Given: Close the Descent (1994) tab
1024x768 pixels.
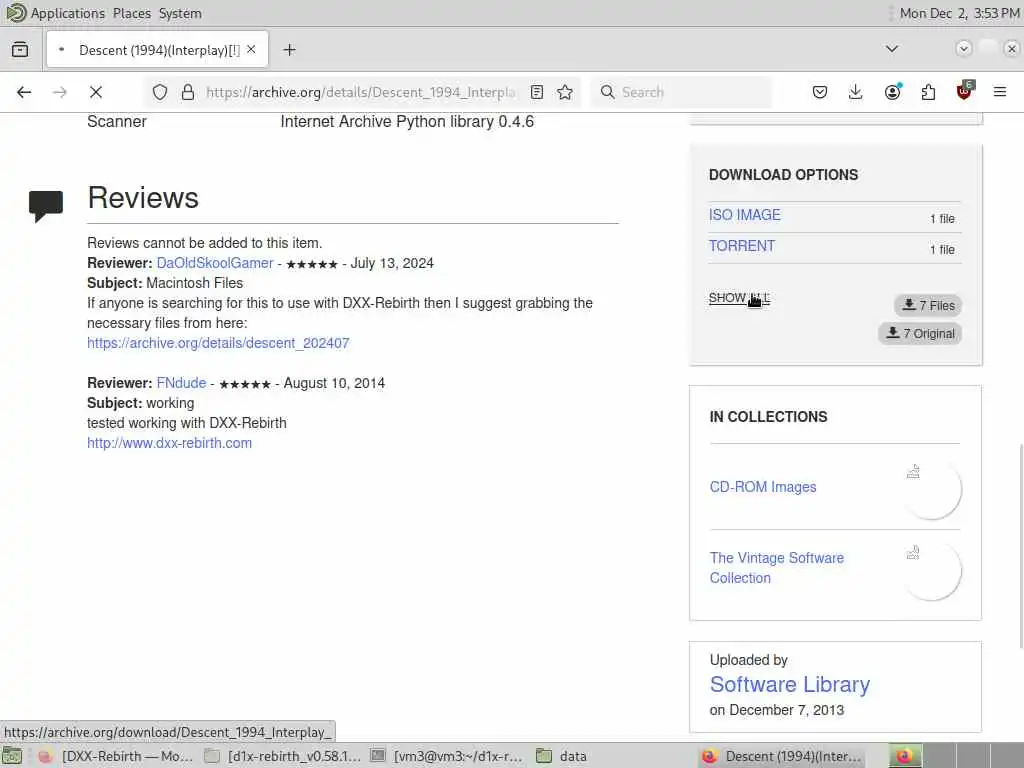Looking at the screenshot, I should 251,50.
